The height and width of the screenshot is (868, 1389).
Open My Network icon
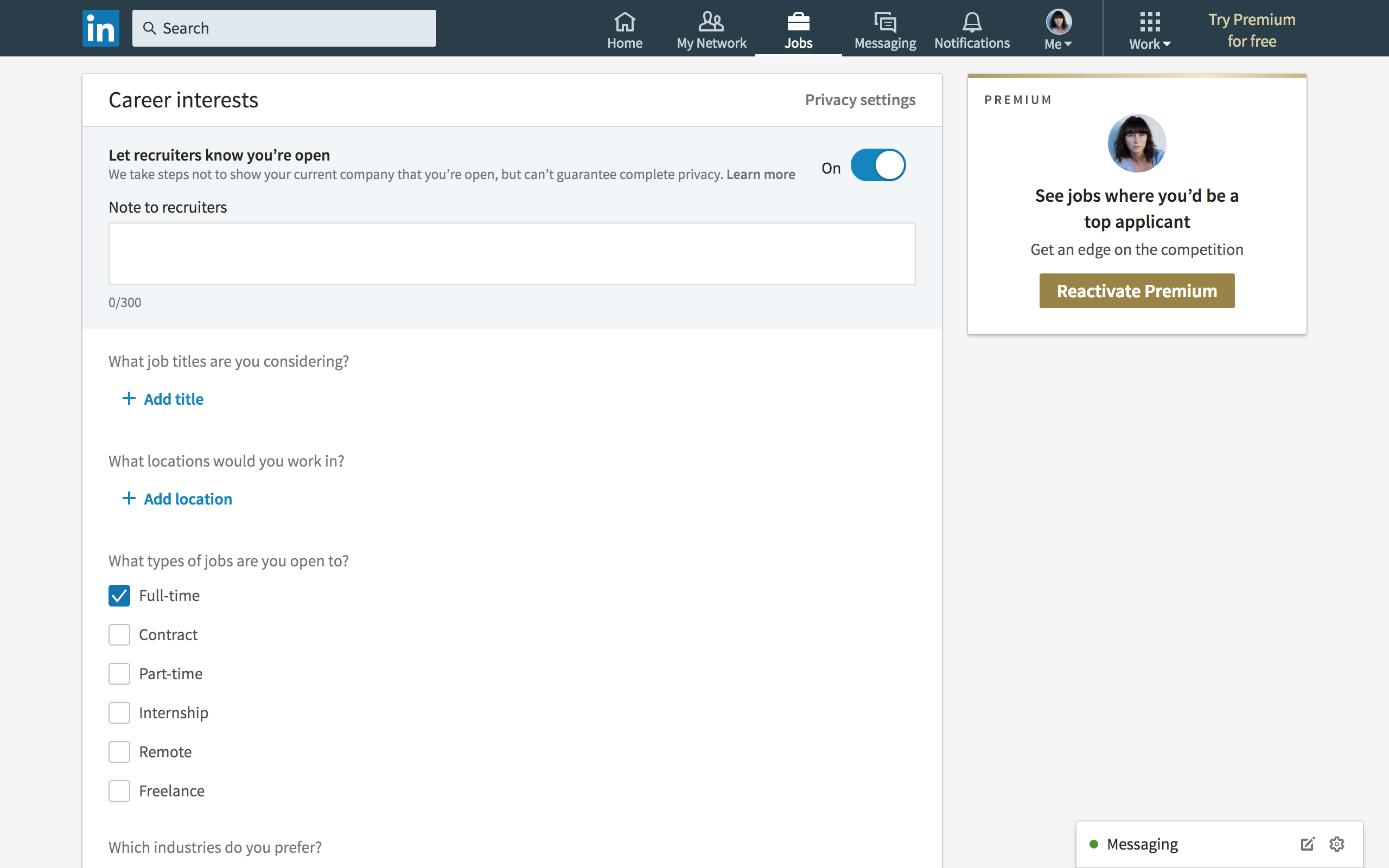pos(711,22)
